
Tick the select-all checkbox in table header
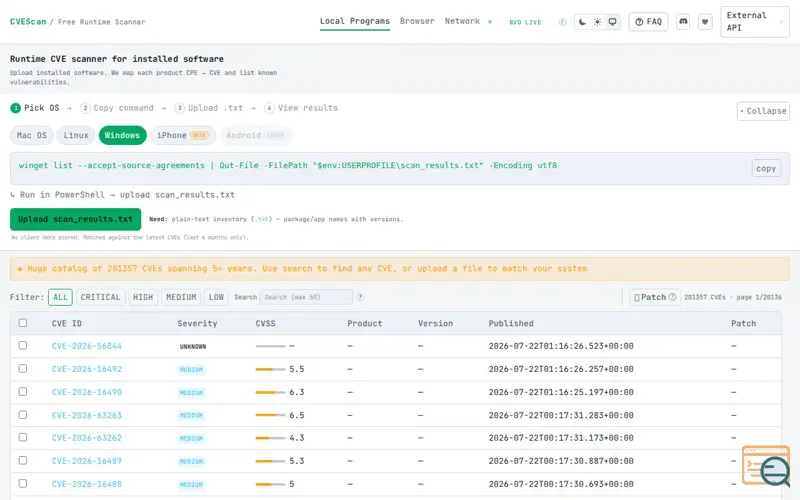click(x=22, y=323)
